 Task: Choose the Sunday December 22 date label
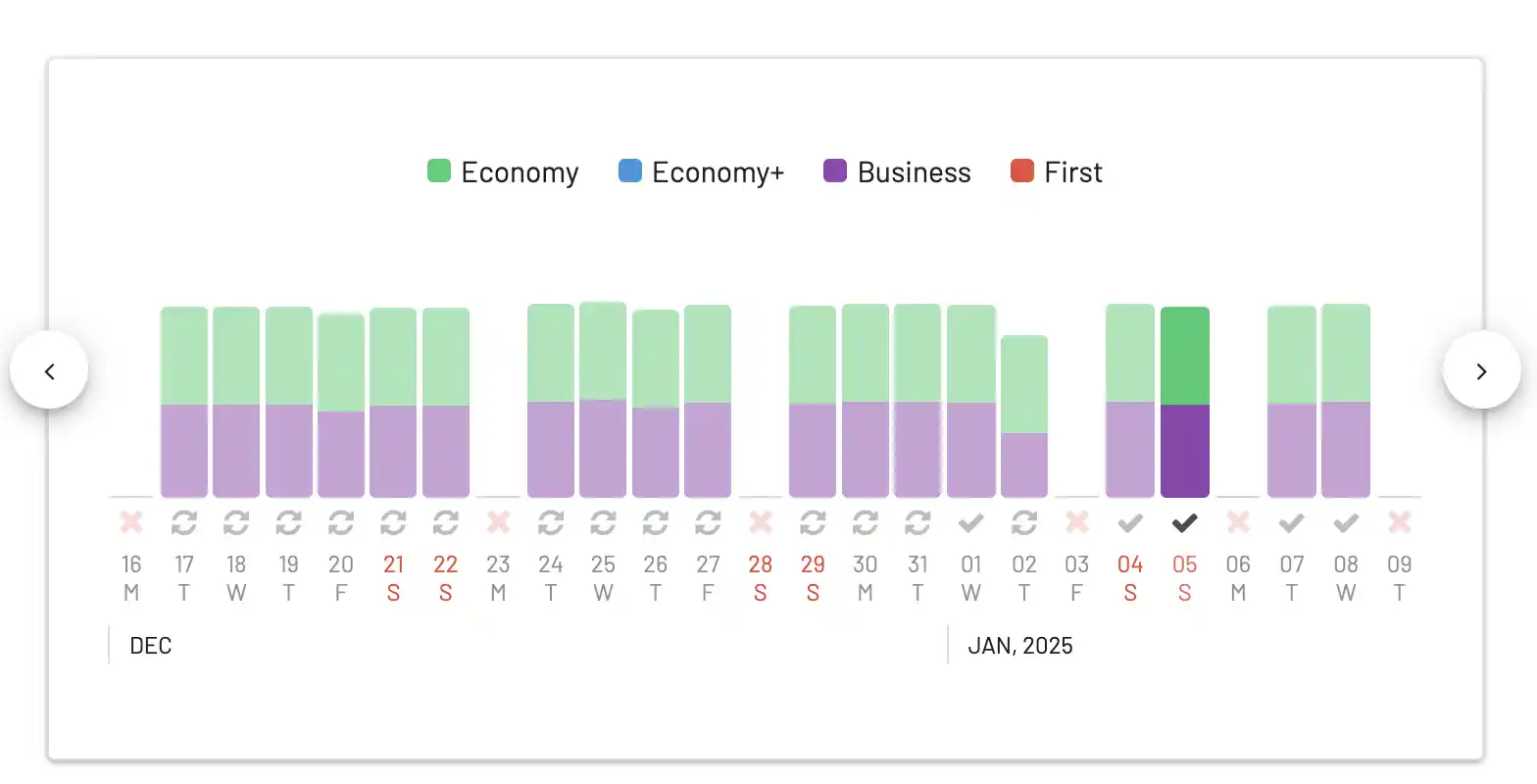click(445, 578)
